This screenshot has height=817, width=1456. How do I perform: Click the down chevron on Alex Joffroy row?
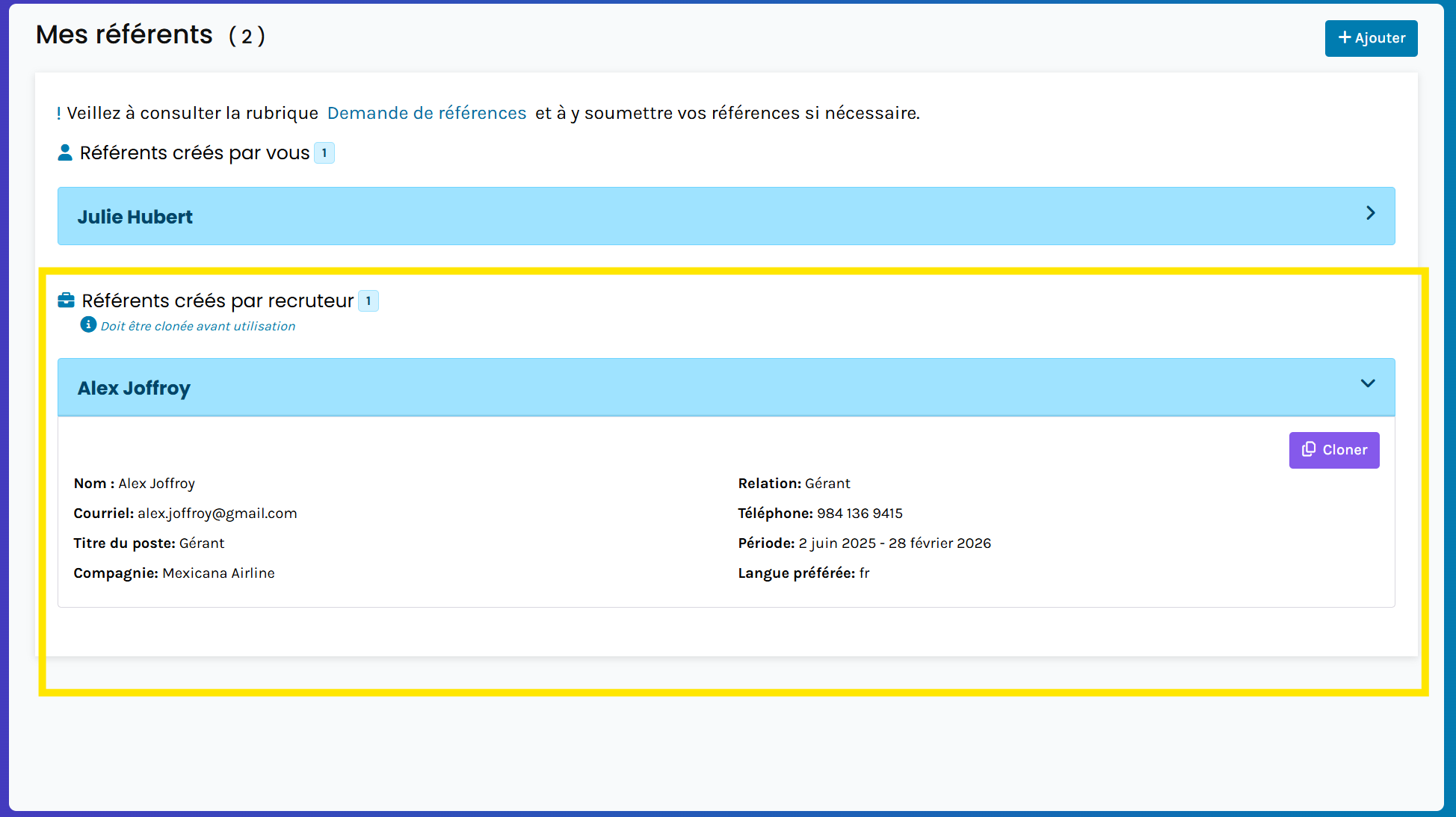click(1368, 383)
